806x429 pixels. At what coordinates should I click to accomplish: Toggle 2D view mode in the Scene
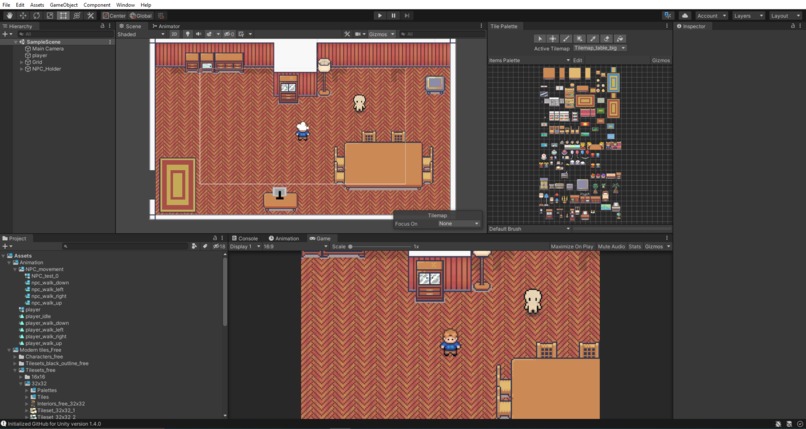click(174, 34)
